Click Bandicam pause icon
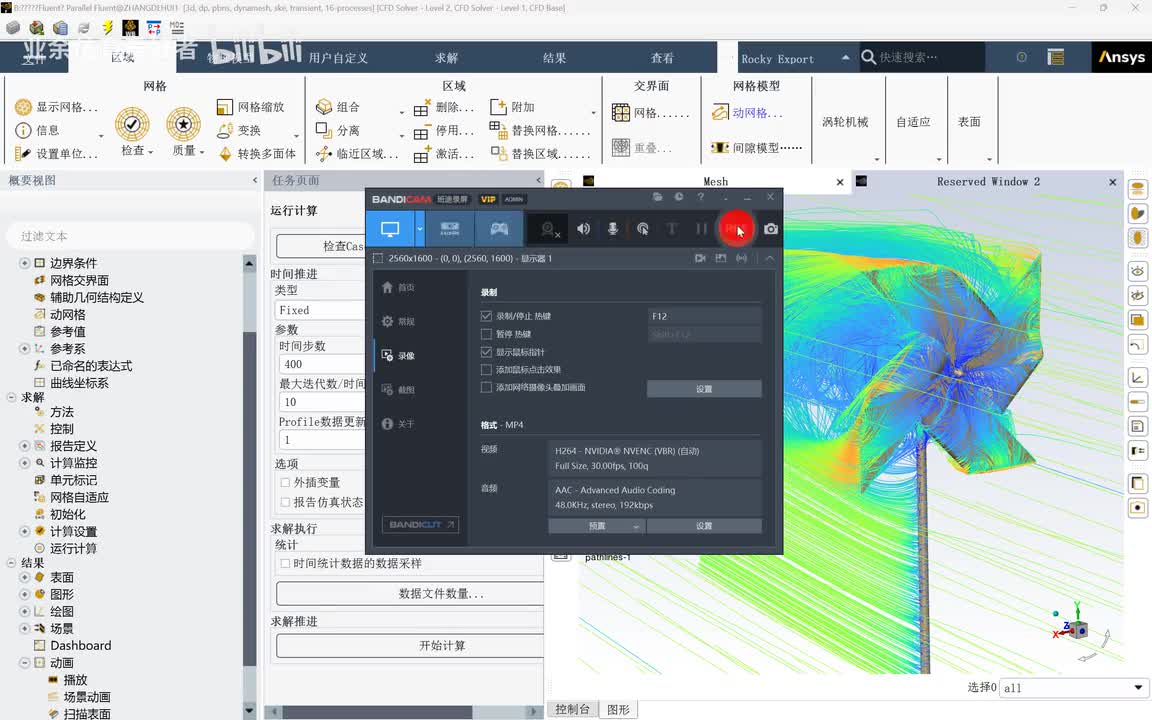 (x=702, y=229)
